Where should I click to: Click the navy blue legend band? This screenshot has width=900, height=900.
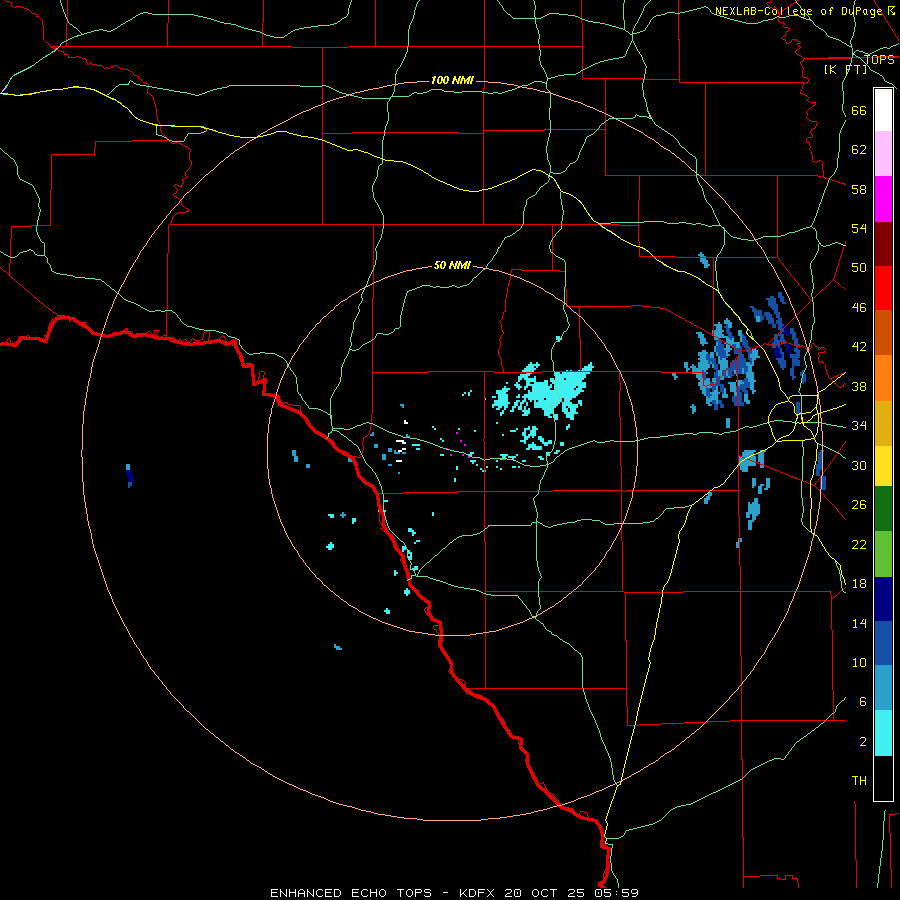pyautogui.click(x=883, y=599)
